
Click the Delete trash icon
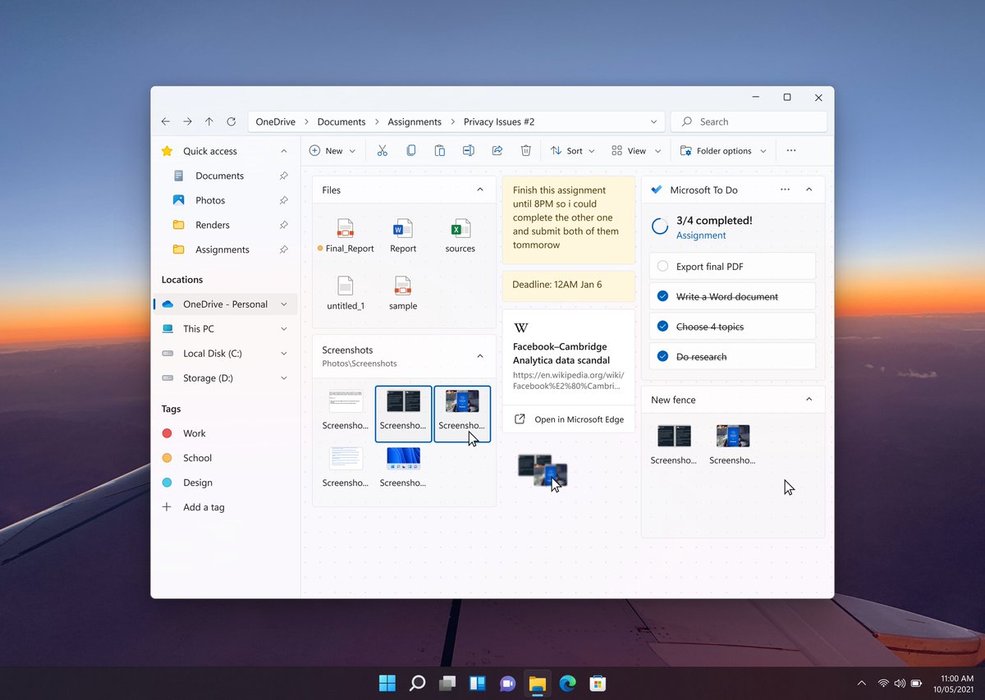coord(526,151)
